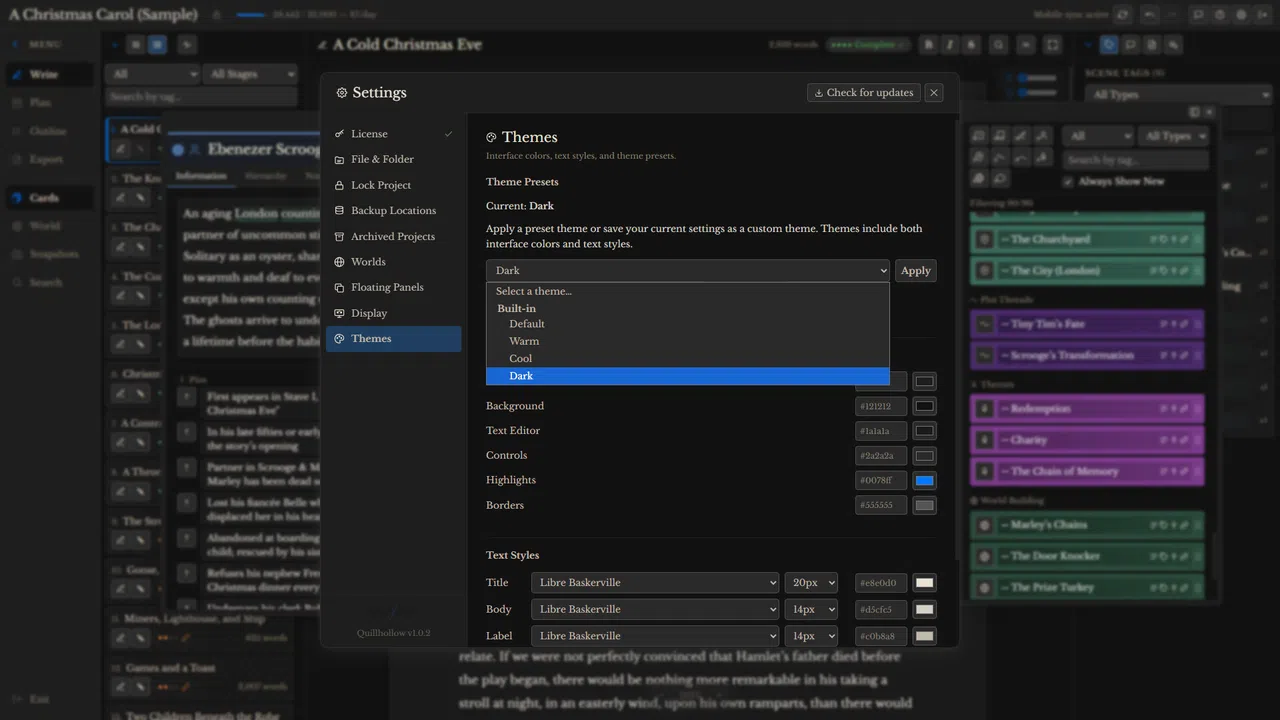Open the Title font family dropdown

(655, 583)
